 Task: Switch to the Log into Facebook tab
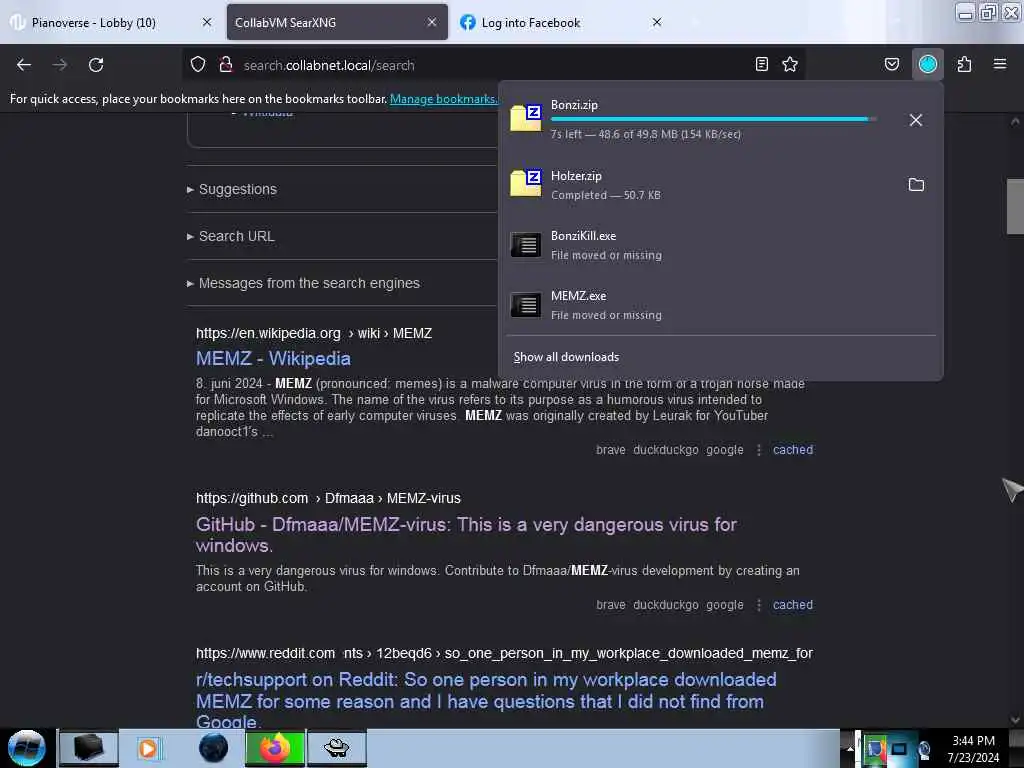coord(560,22)
